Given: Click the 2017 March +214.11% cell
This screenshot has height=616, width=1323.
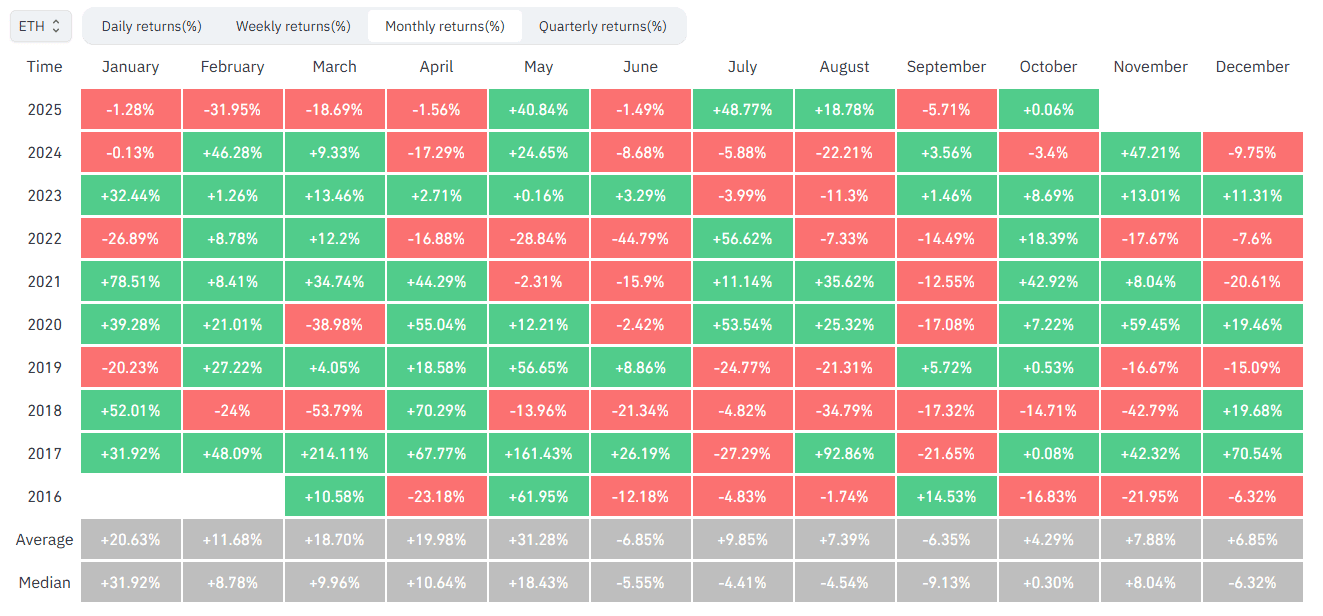Looking at the screenshot, I should click(x=335, y=454).
